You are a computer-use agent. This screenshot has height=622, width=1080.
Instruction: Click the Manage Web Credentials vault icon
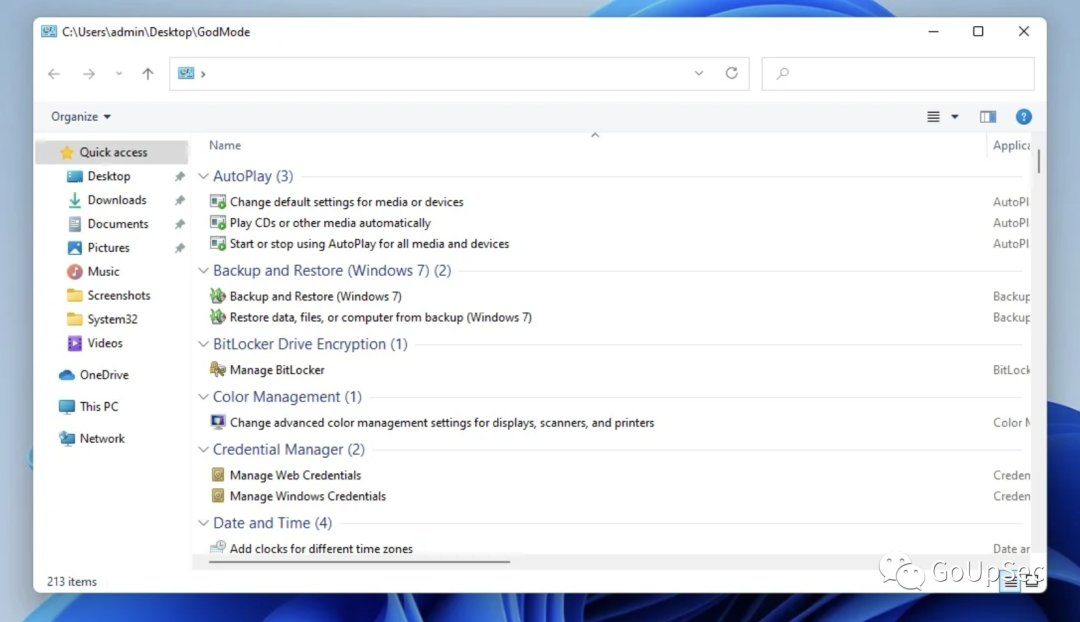[218, 475]
